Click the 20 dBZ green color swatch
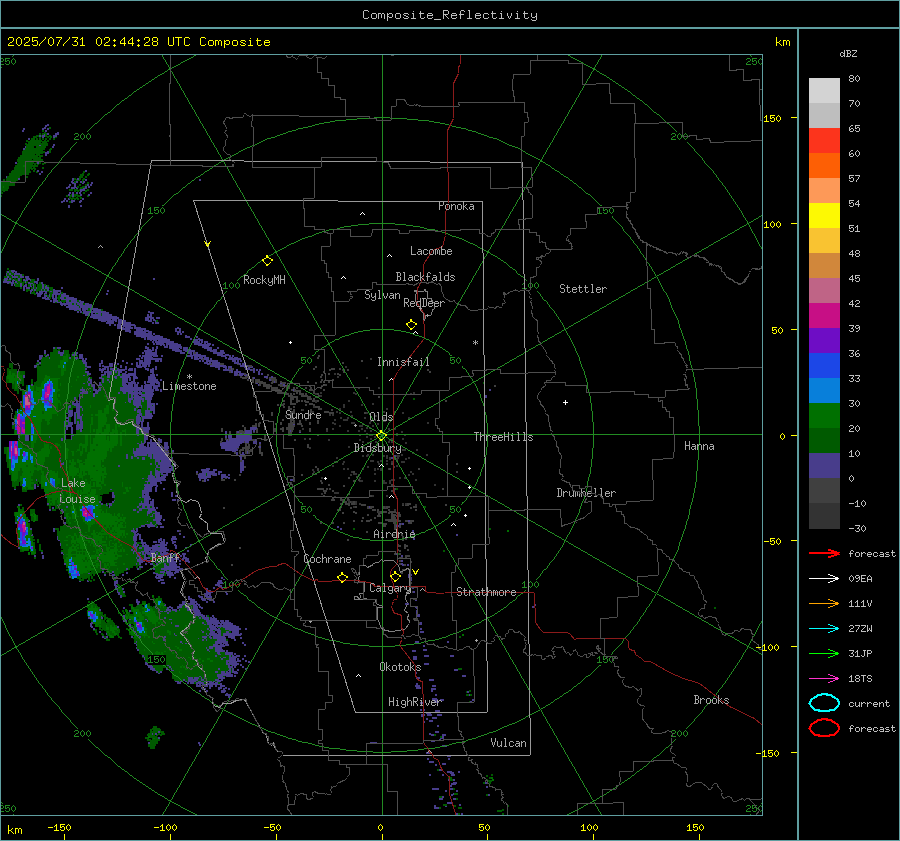900x841 pixels. [x=824, y=416]
